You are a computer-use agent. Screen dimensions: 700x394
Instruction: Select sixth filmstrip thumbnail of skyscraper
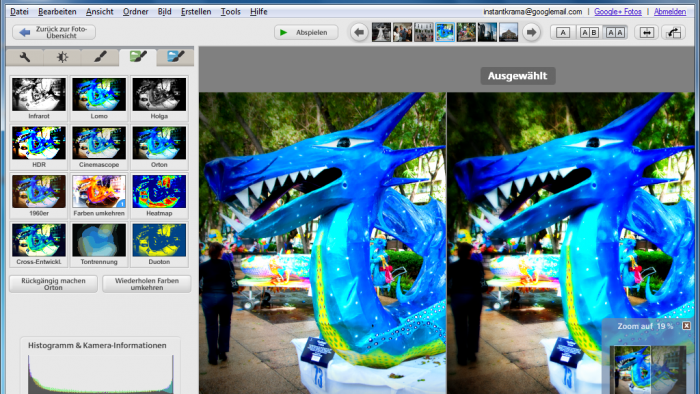coord(487,33)
